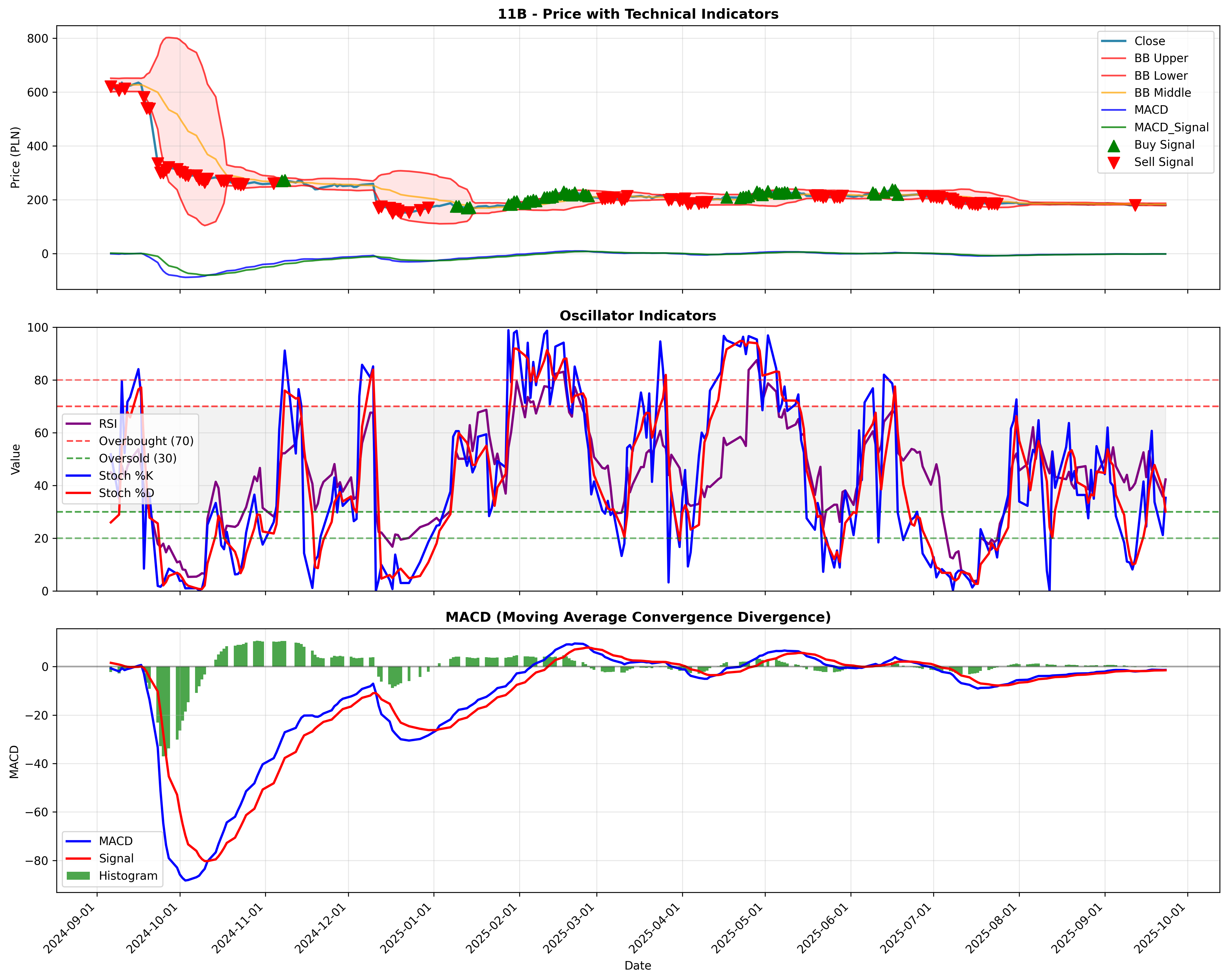Select the BB Middle orange line swatch
This screenshot has height=980, width=1228.
(1113, 93)
